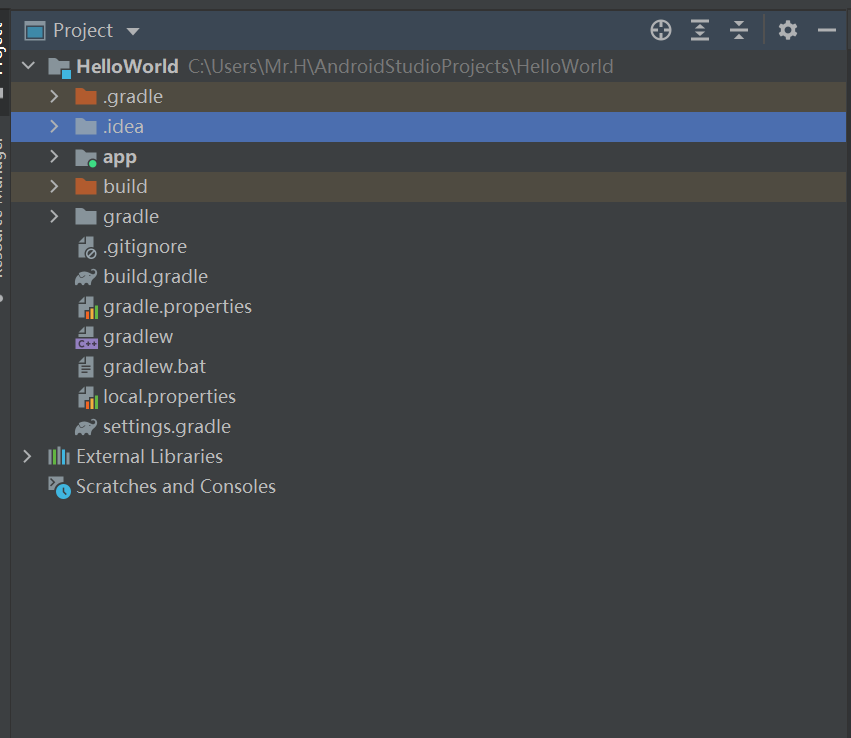Select the gradle.properties file

[177, 307]
